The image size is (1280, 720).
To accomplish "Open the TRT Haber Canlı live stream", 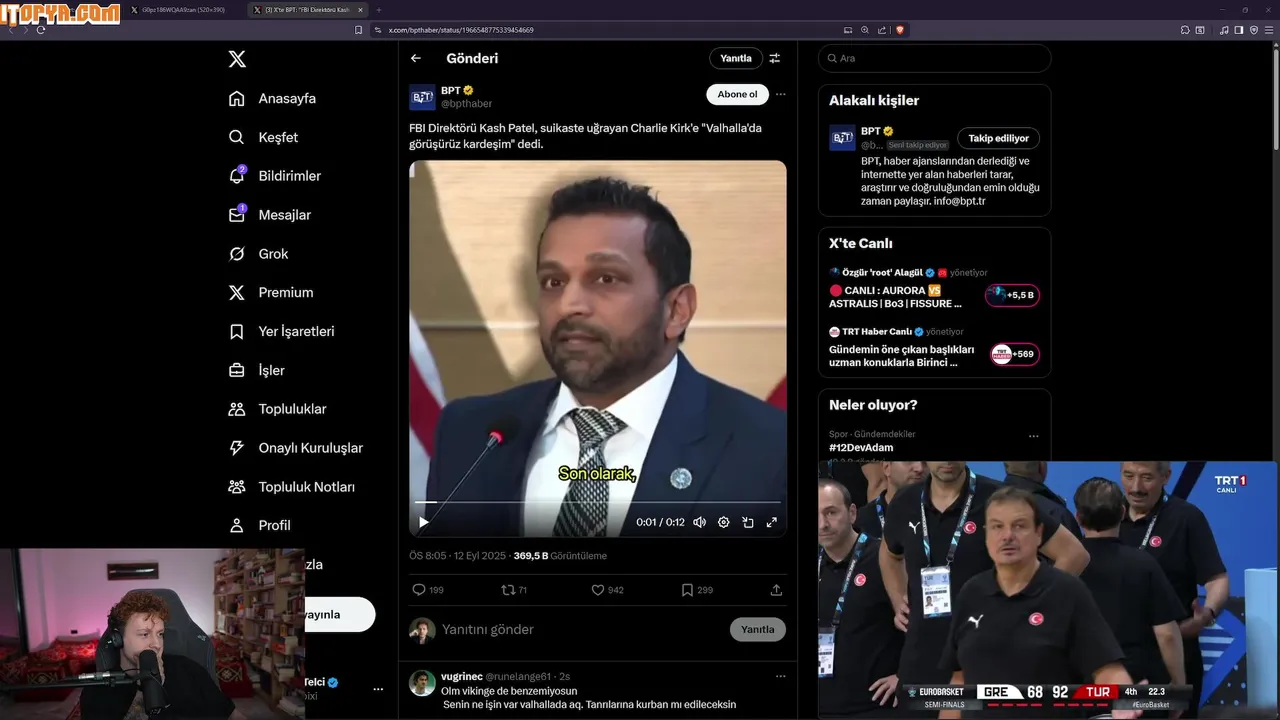I will (901, 356).
